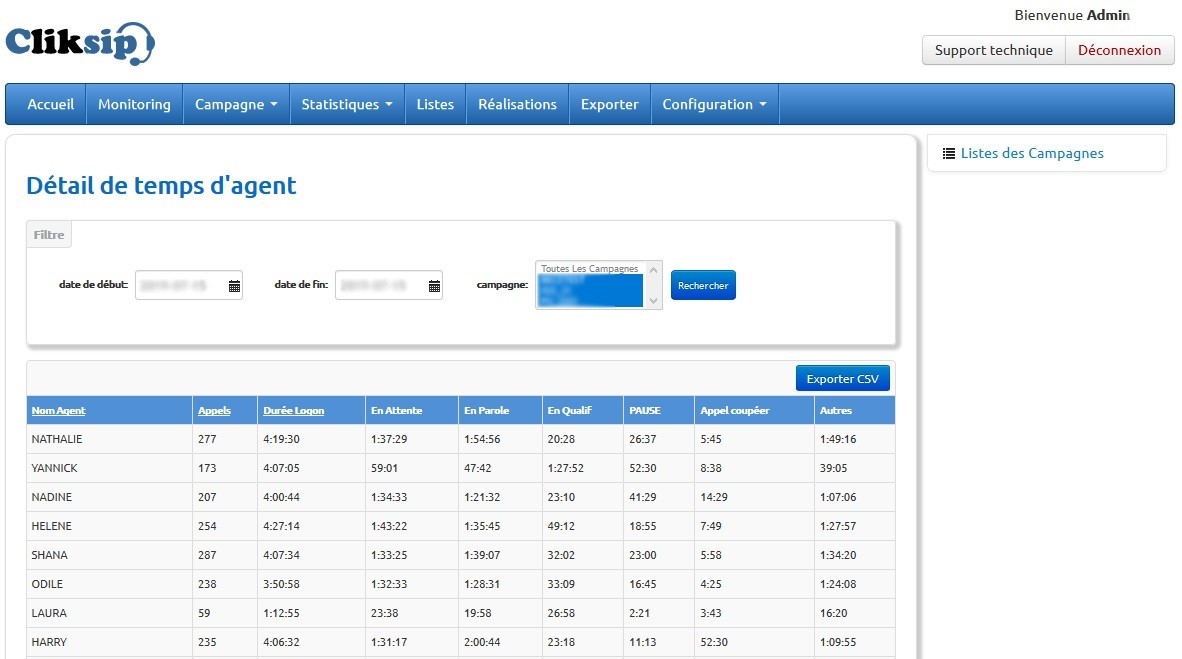Image resolution: width=1182 pixels, height=659 pixels.
Task: Expand the Campagne dropdown menu
Action: pyautogui.click(x=236, y=104)
